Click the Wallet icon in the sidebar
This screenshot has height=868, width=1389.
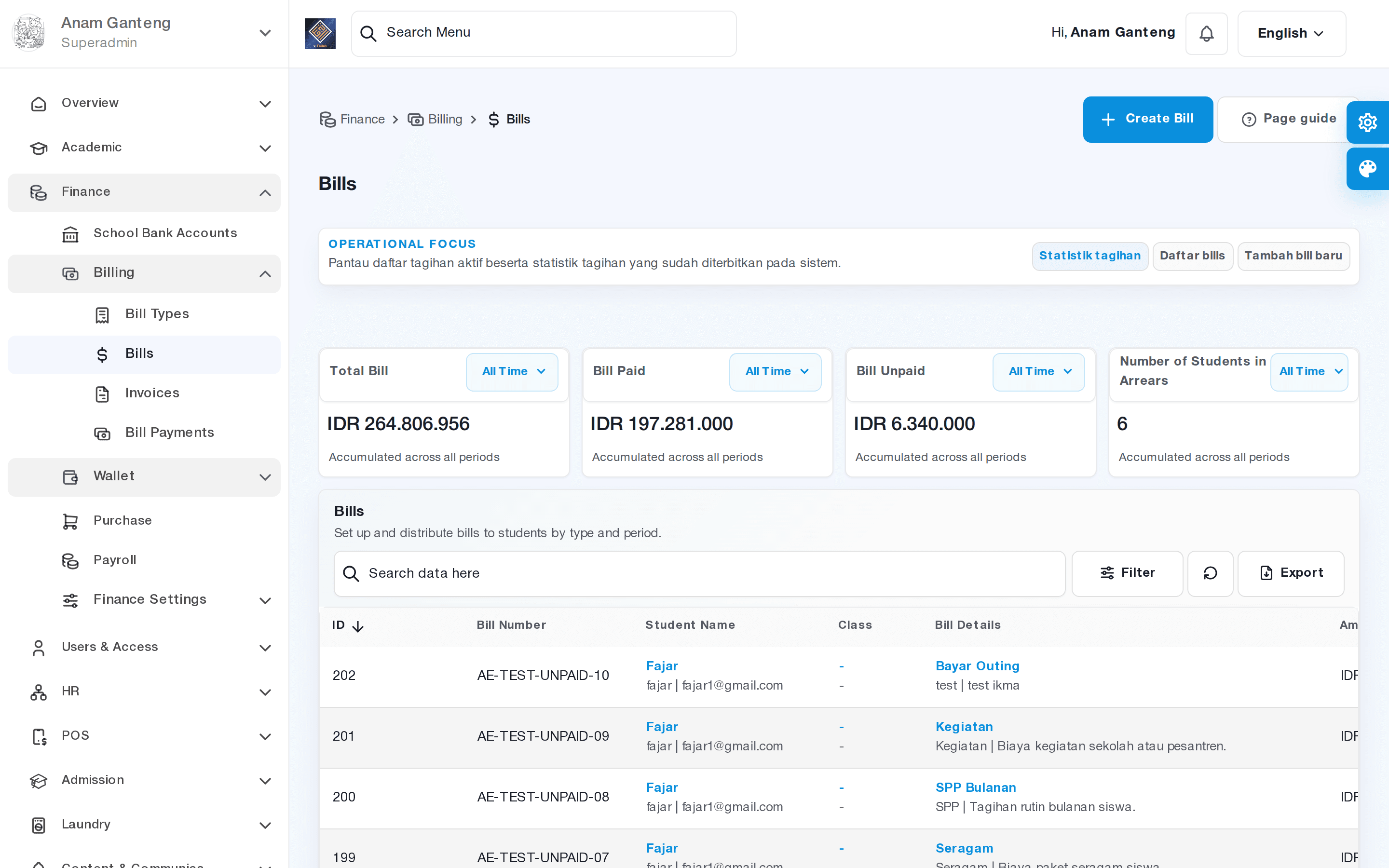70,477
